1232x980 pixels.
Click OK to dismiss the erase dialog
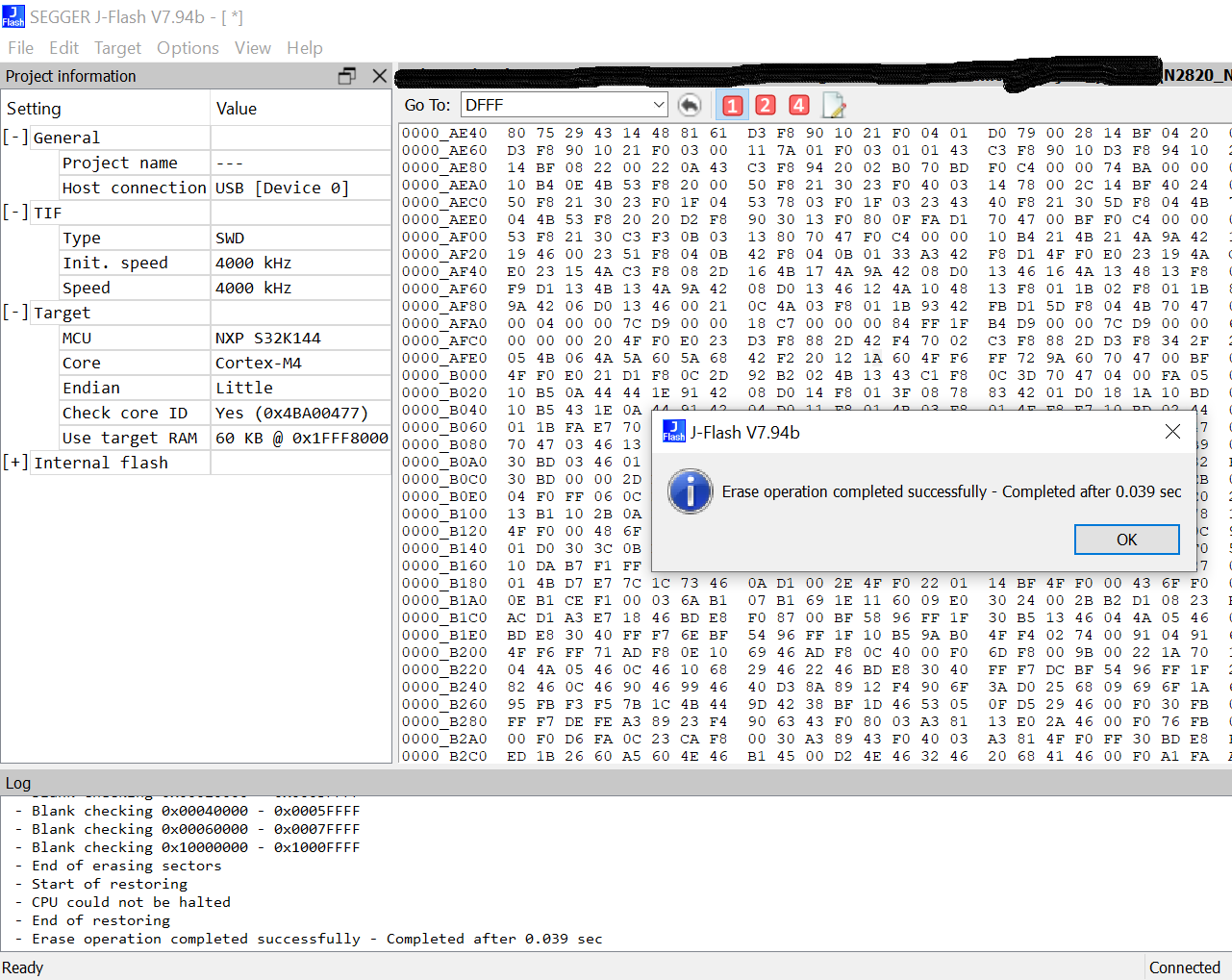[1126, 539]
